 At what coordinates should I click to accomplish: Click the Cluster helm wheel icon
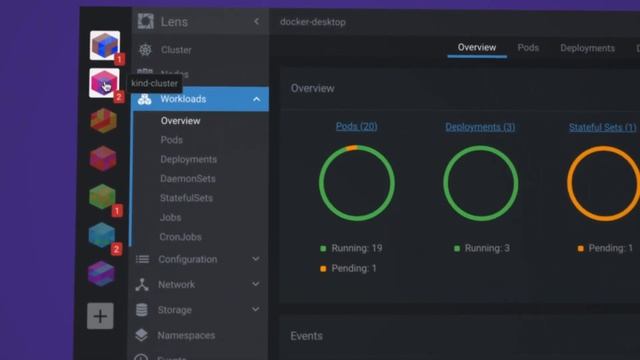tap(145, 50)
